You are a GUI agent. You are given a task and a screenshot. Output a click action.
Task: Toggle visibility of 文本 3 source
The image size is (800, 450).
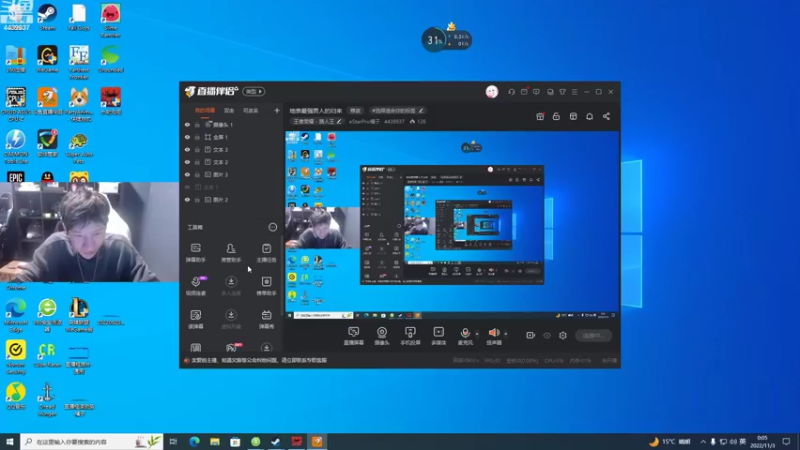pos(187,149)
